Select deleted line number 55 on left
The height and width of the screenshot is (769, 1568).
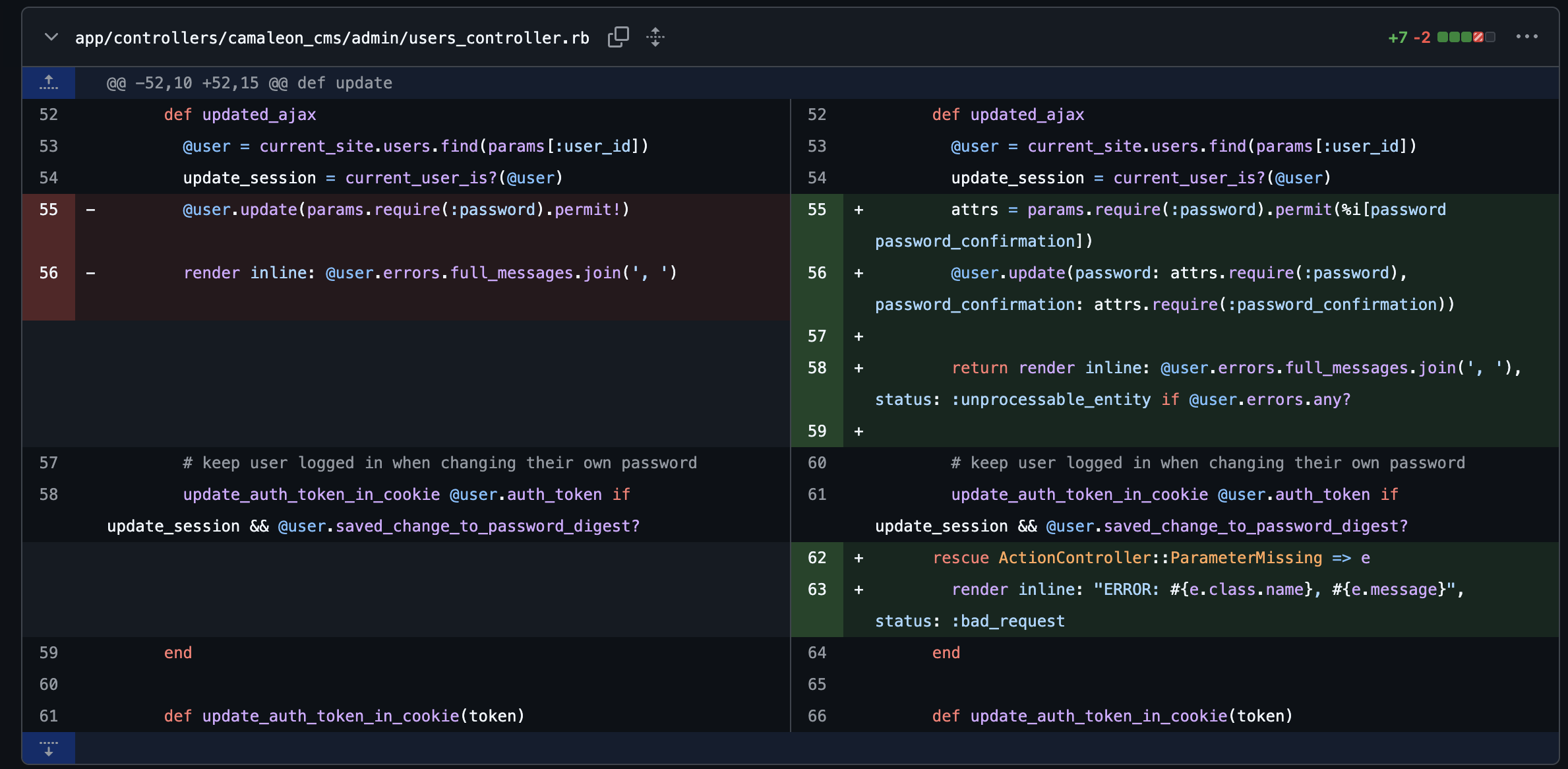[49, 210]
